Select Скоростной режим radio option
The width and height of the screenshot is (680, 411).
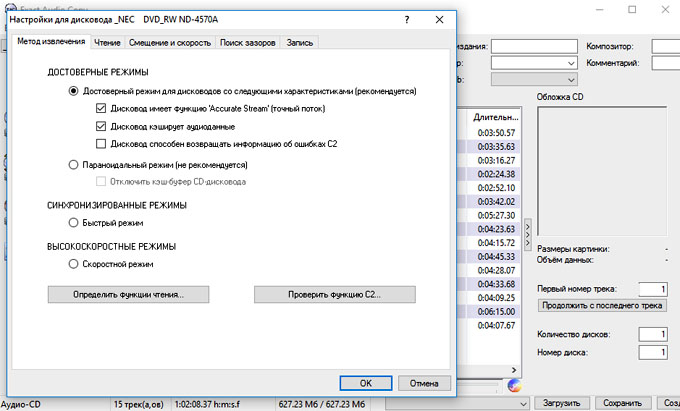73,264
